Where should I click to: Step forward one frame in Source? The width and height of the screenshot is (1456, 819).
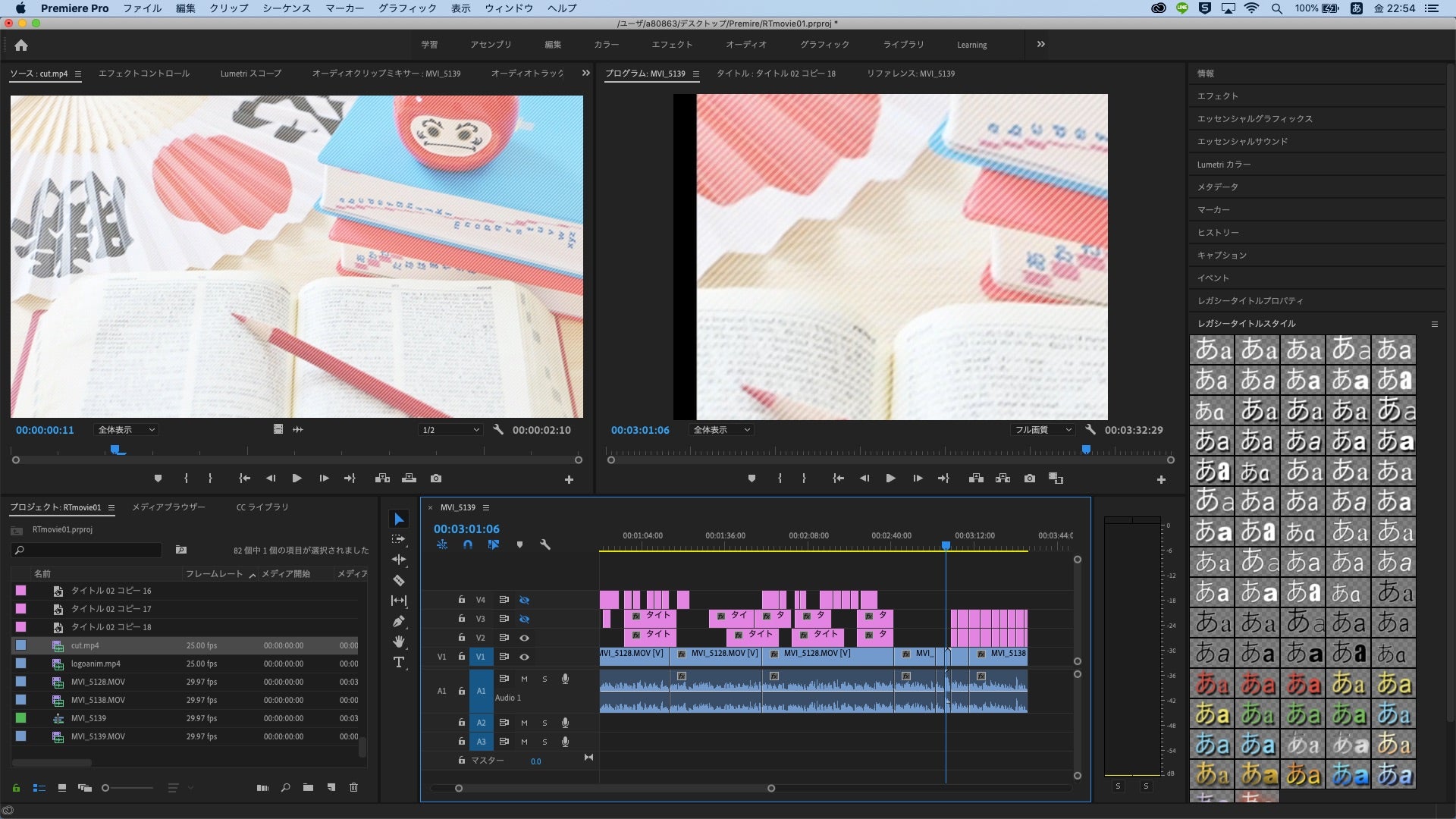coord(324,479)
